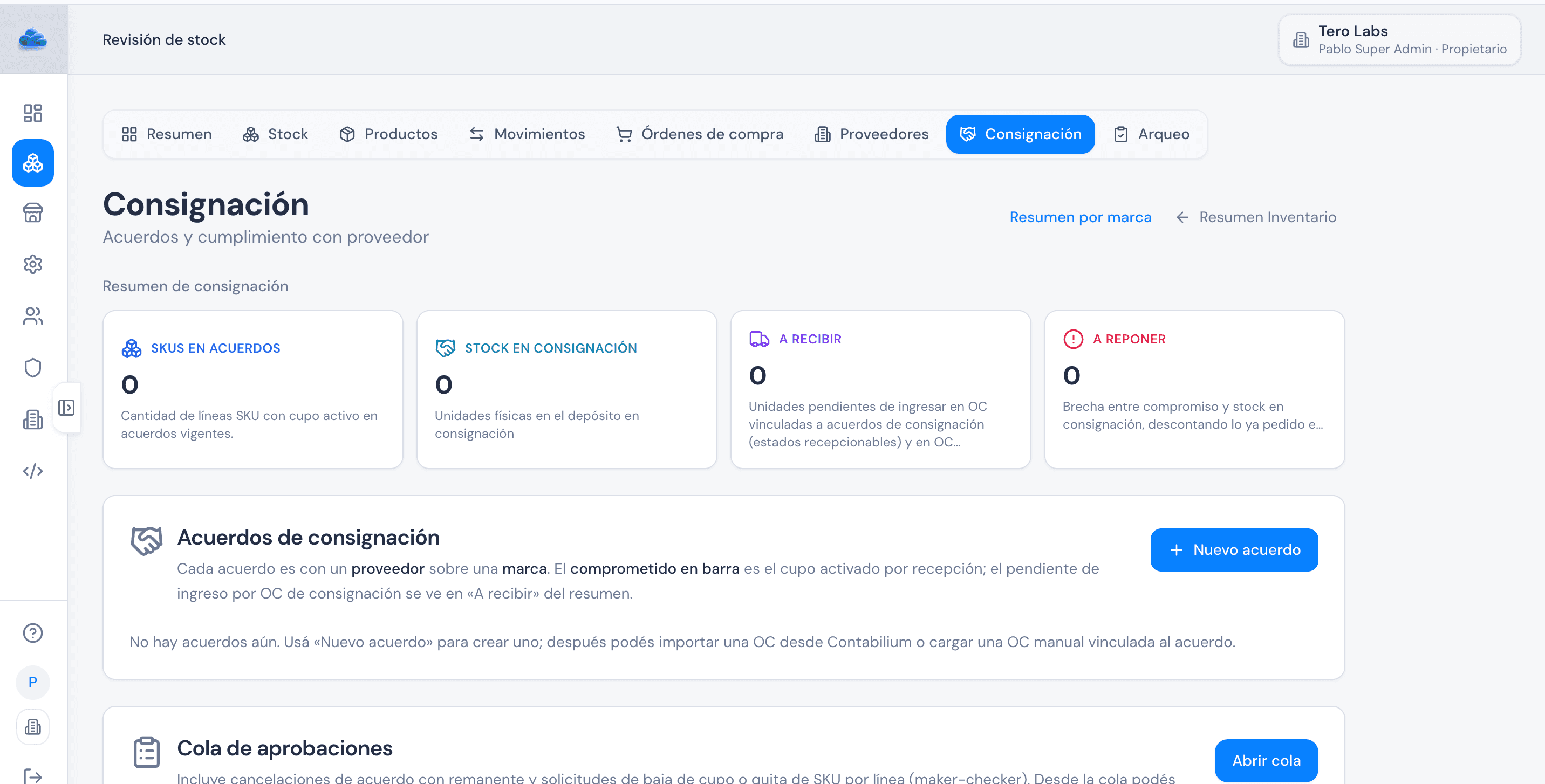The height and width of the screenshot is (784, 1545).
Task: Click the alert icon on A REPONER card
Action: (x=1073, y=339)
